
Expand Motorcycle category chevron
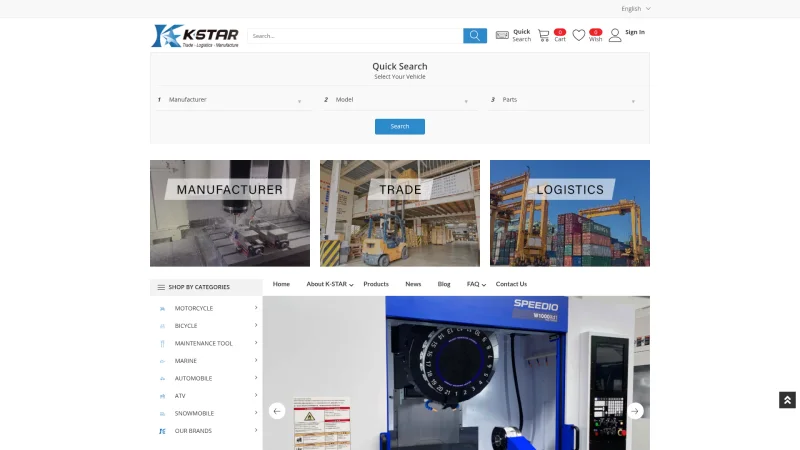pos(256,308)
